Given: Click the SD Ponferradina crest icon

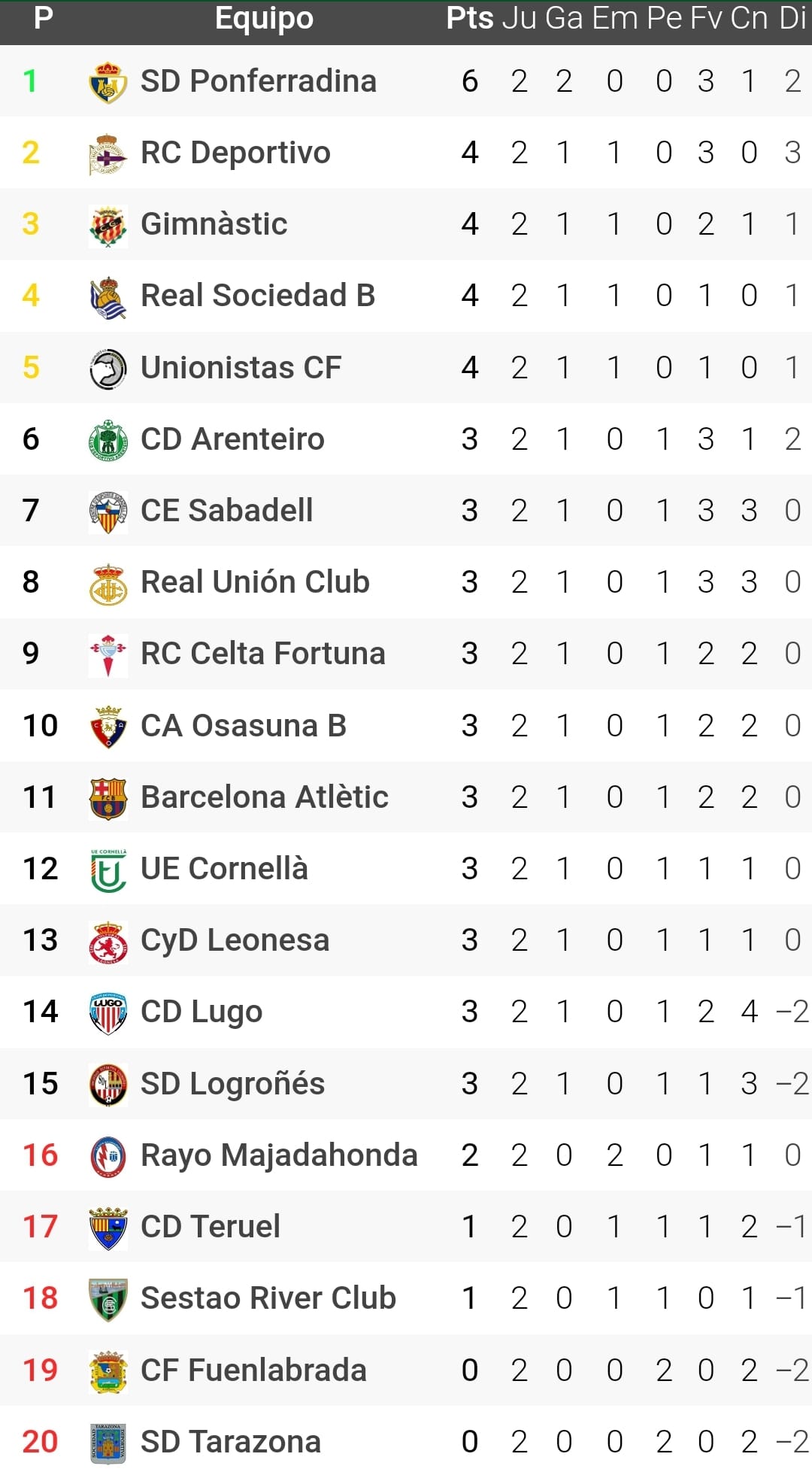Looking at the screenshot, I should coord(108,81).
